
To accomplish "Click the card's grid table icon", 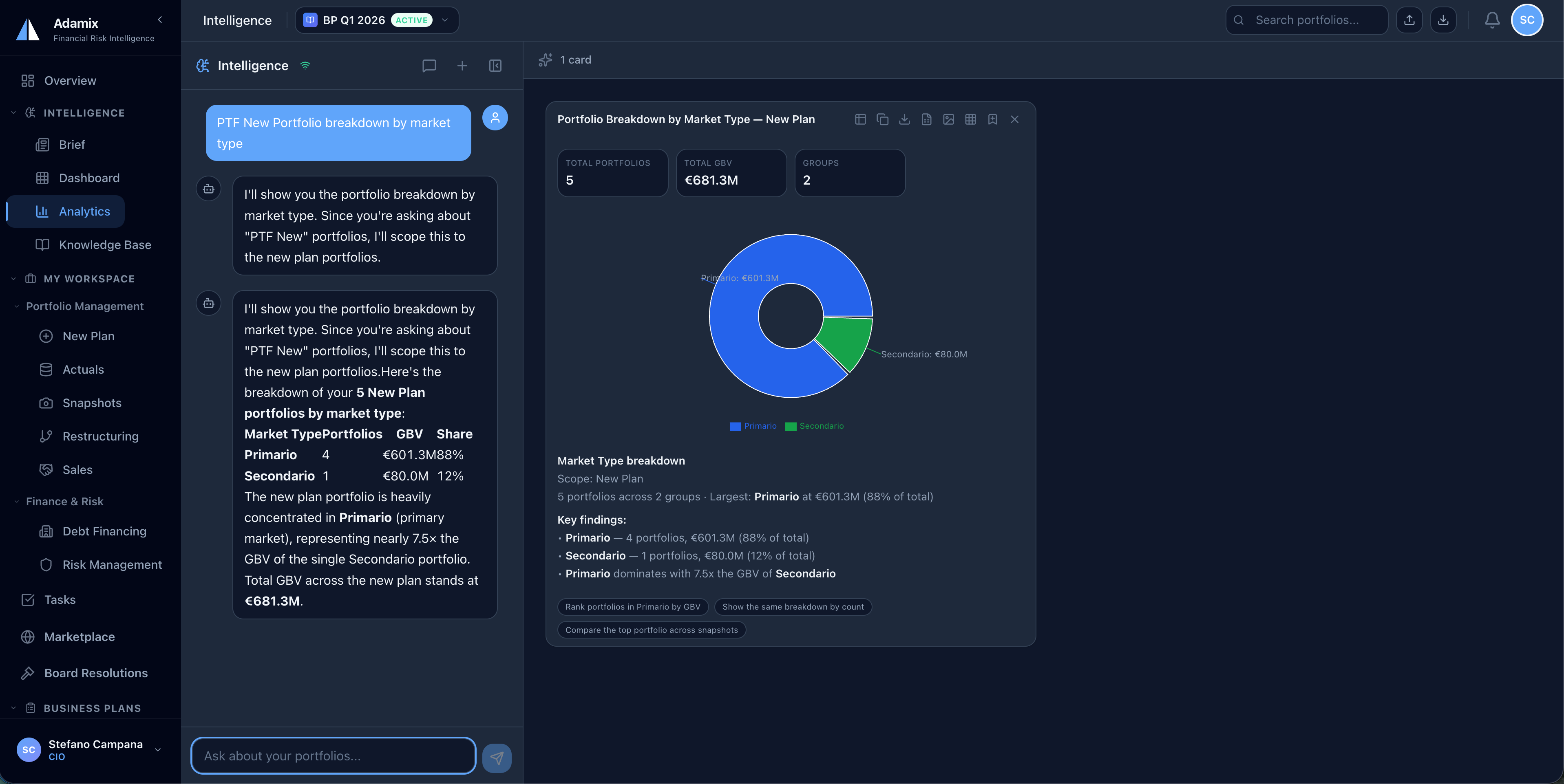I will 970,119.
